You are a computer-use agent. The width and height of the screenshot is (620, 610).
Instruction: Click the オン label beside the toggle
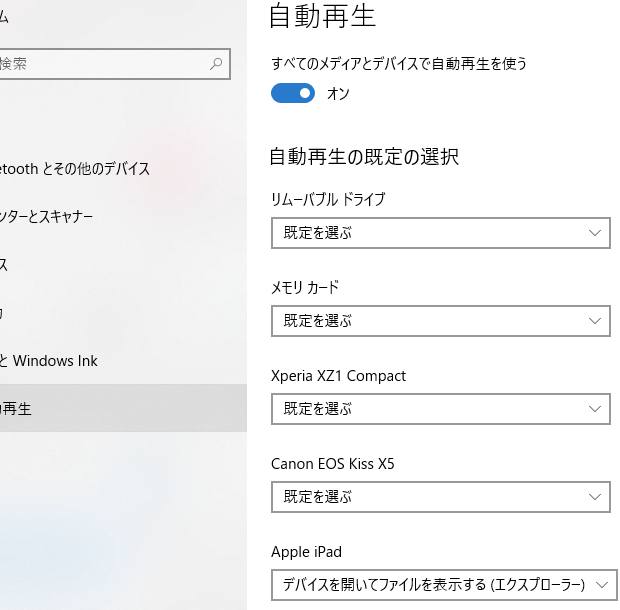338,94
